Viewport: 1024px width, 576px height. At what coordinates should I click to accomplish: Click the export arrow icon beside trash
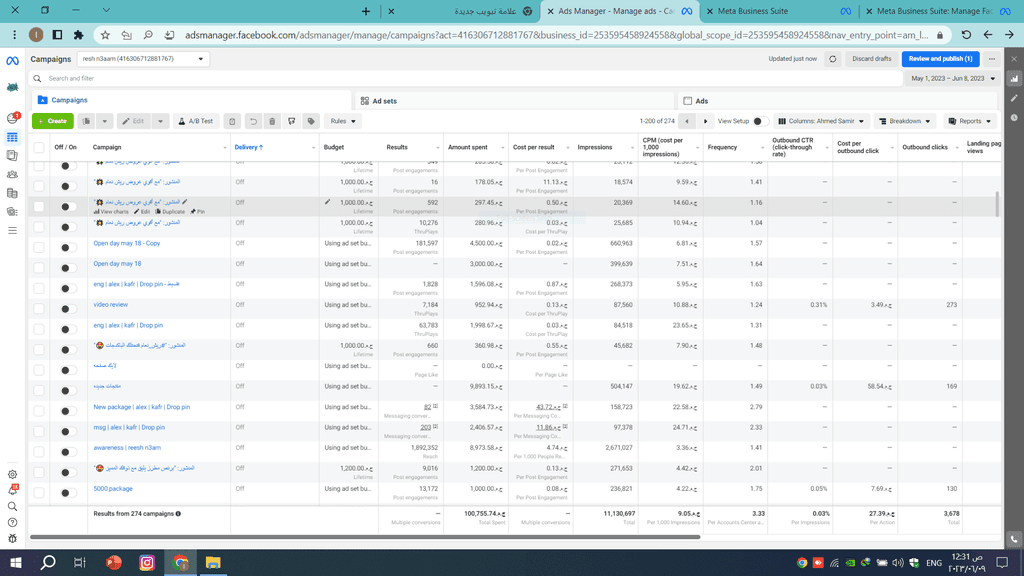pos(292,121)
